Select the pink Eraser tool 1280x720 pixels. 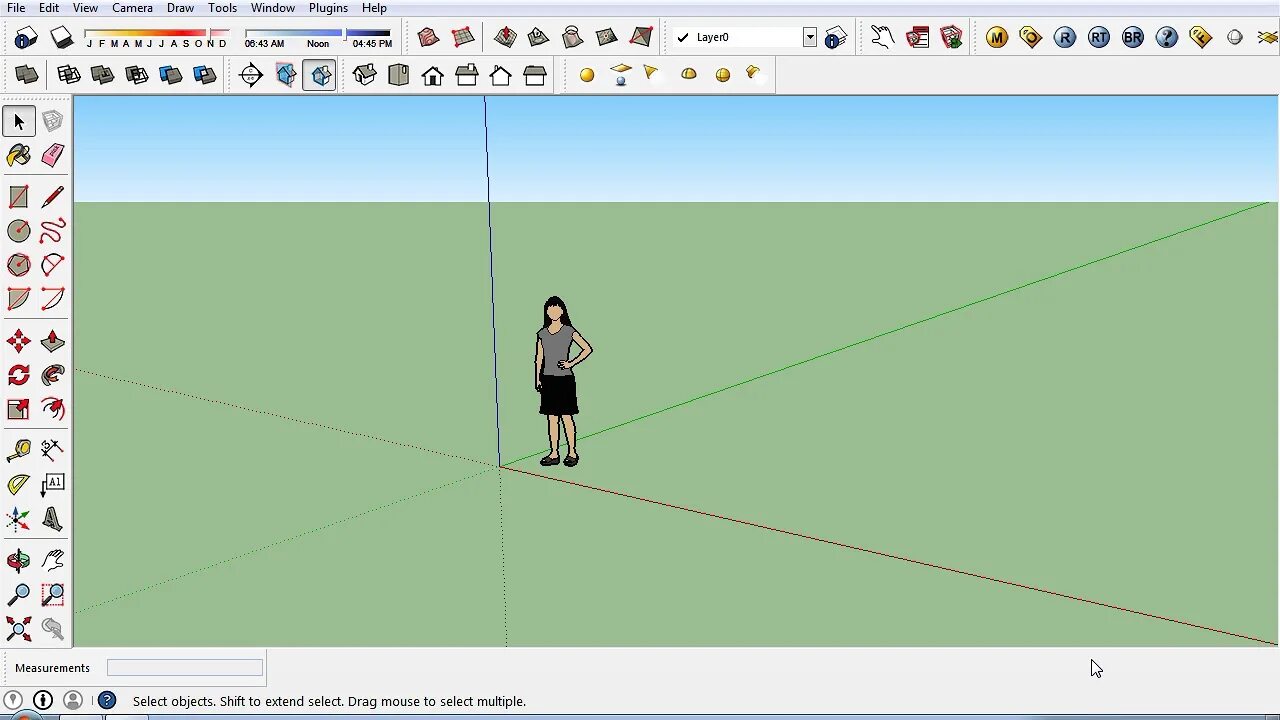coord(53,155)
